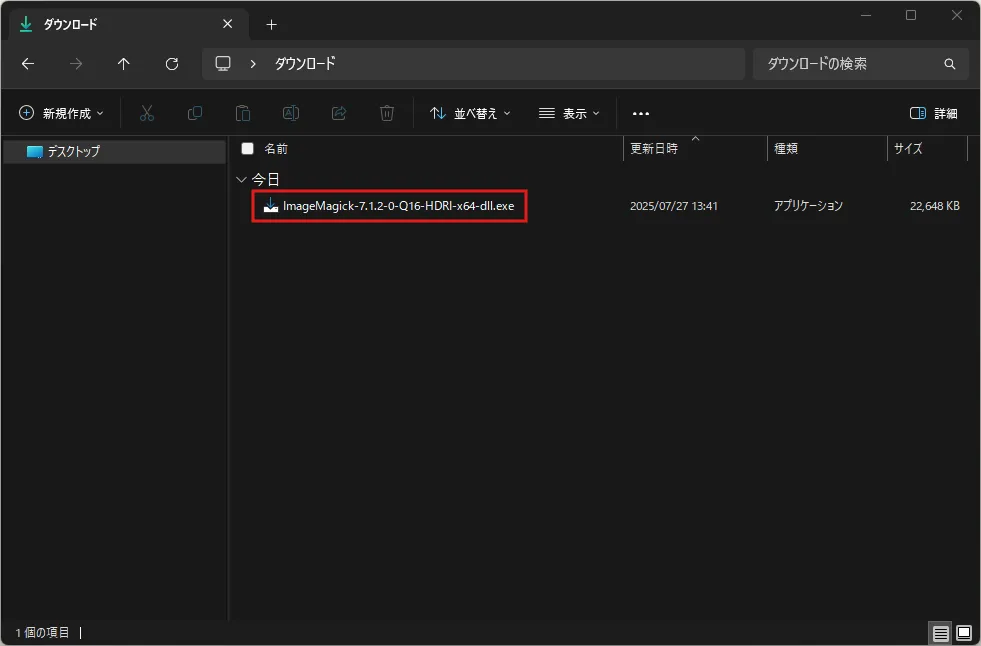The height and width of the screenshot is (646, 981).
Task: Click the PC monitor icon in address bar
Action: click(x=223, y=63)
